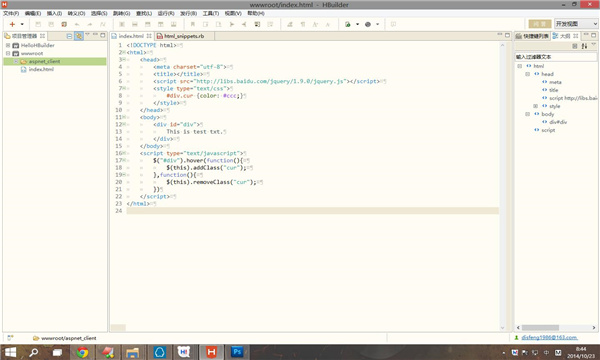This screenshot has width=600, height=360.
Task: Open the 文件(F) menu
Action: pos(11,13)
